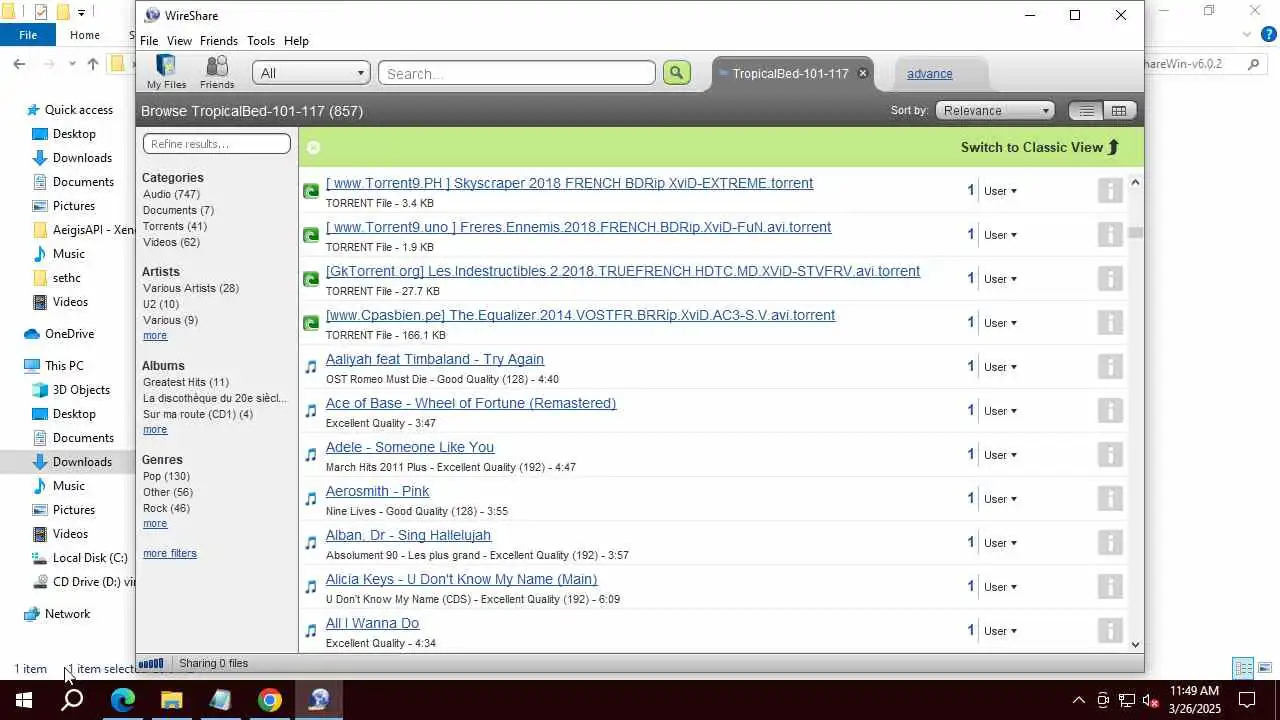This screenshot has height=720, width=1280.
Task: Show info for Skyscraper 2018 torrent
Action: pyautogui.click(x=1110, y=190)
